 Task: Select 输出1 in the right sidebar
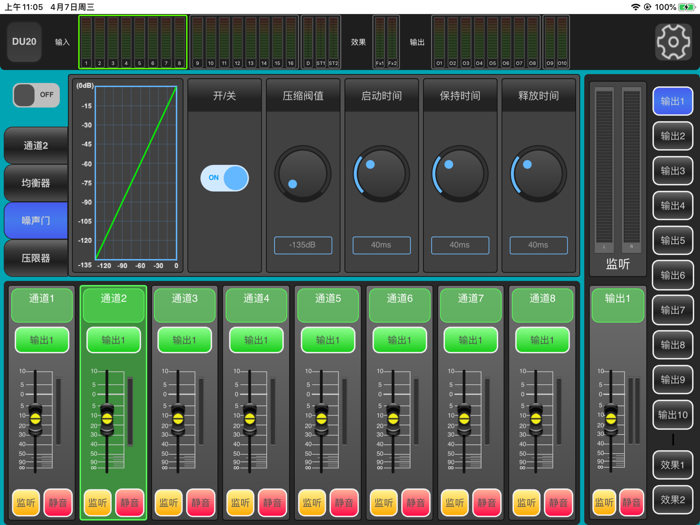(x=672, y=101)
